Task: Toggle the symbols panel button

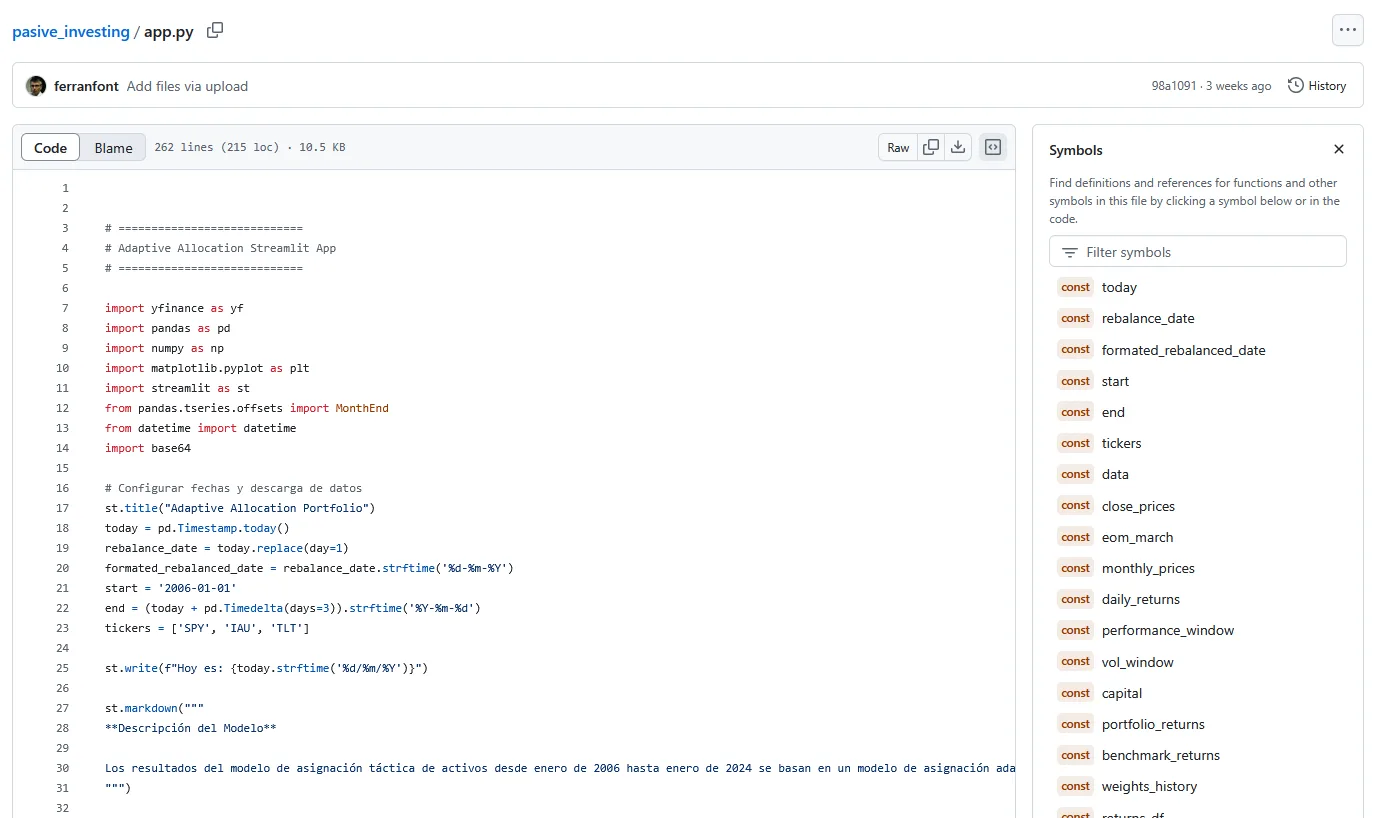Action: (x=993, y=147)
